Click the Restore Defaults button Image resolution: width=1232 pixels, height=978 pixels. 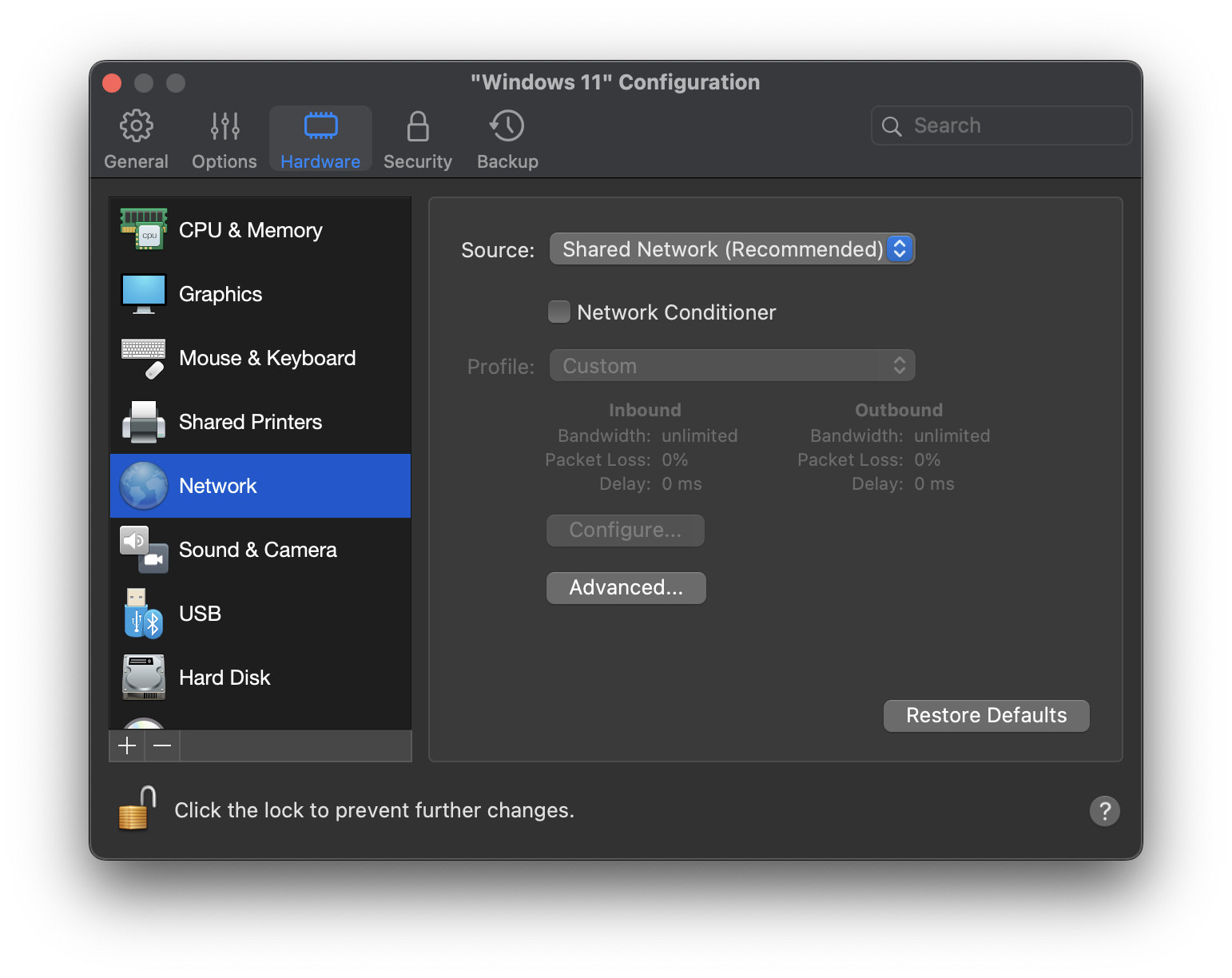986,715
